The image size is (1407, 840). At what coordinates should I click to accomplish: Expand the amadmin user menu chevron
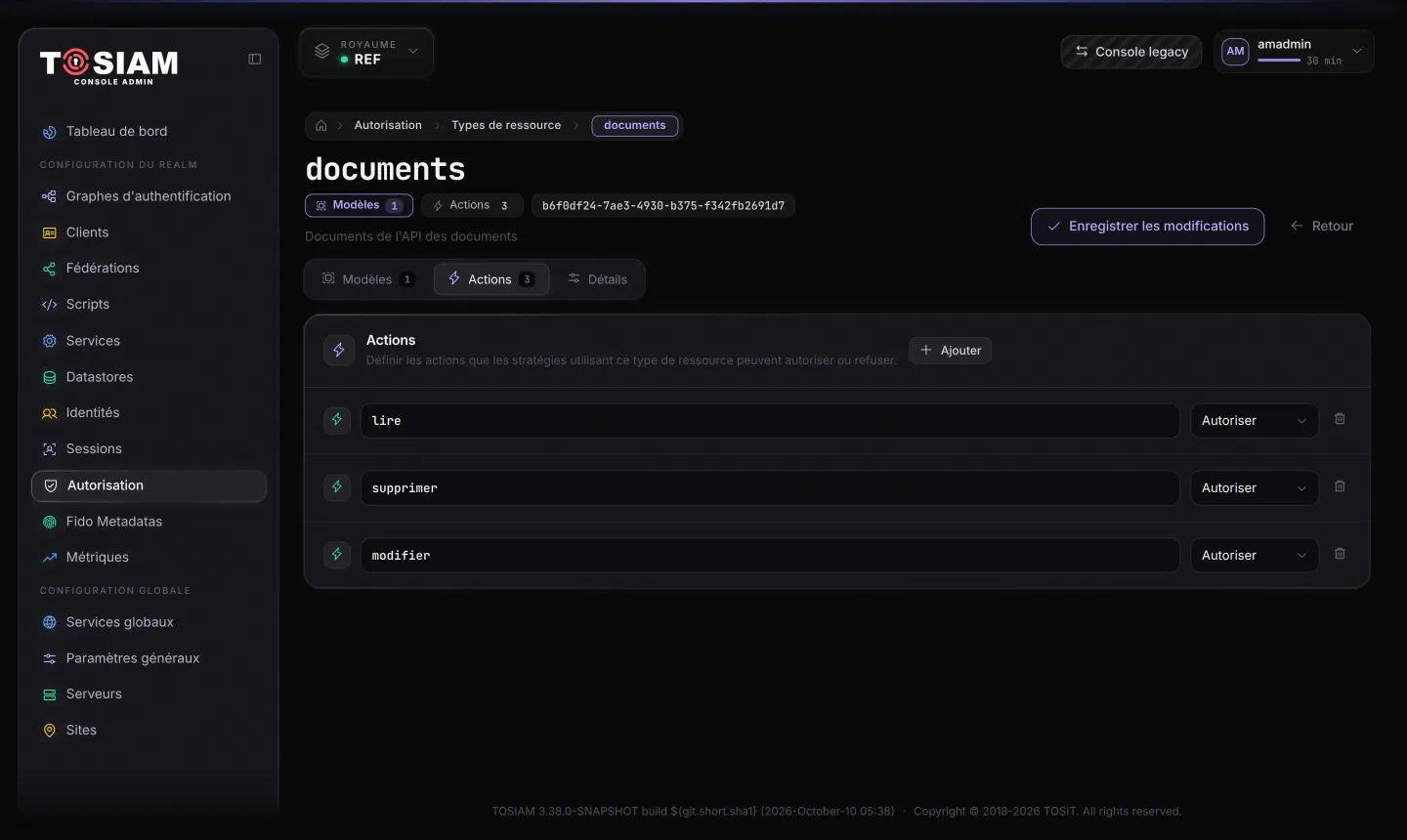click(1356, 51)
